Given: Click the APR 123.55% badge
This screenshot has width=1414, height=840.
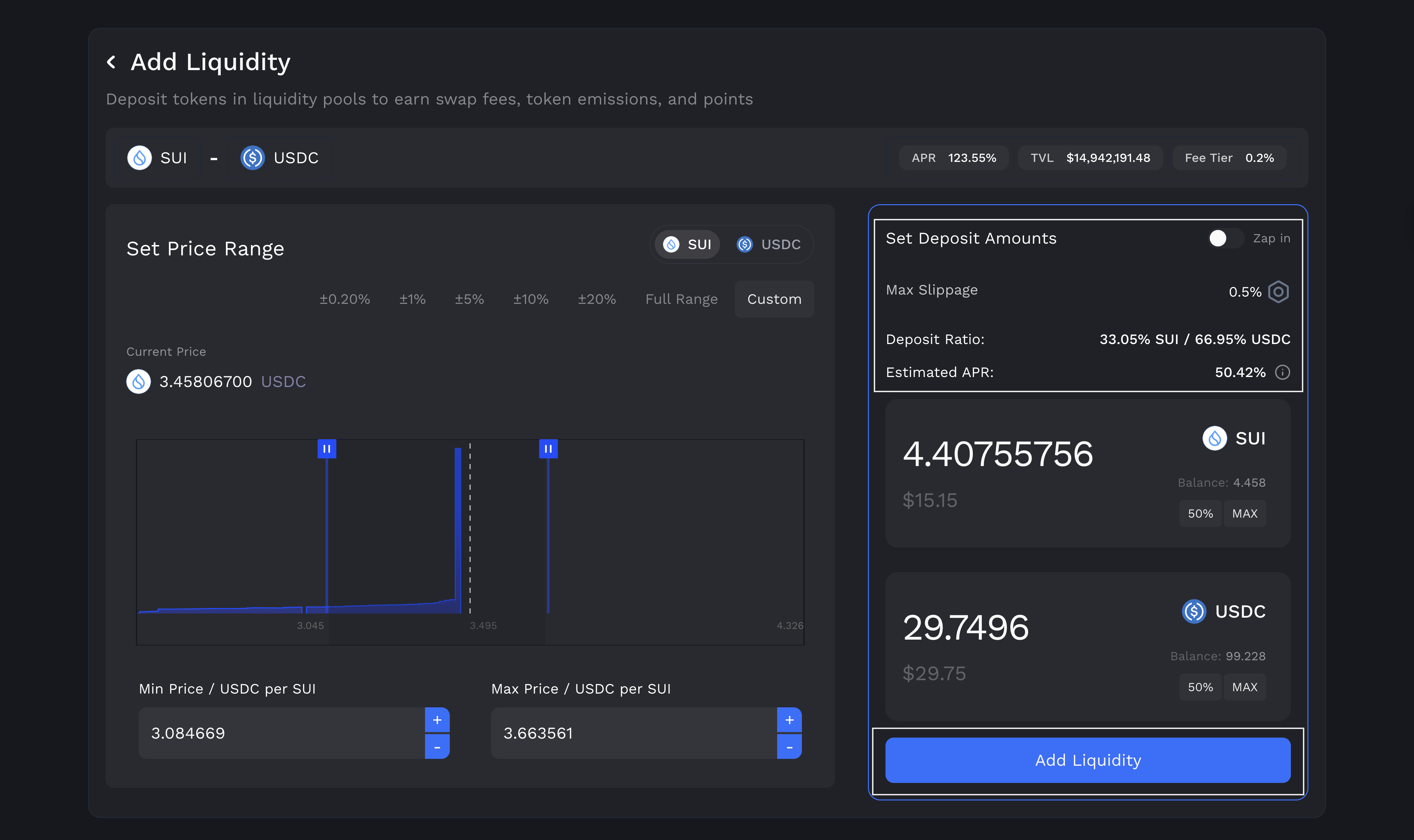Looking at the screenshot, I should [954, 158].
